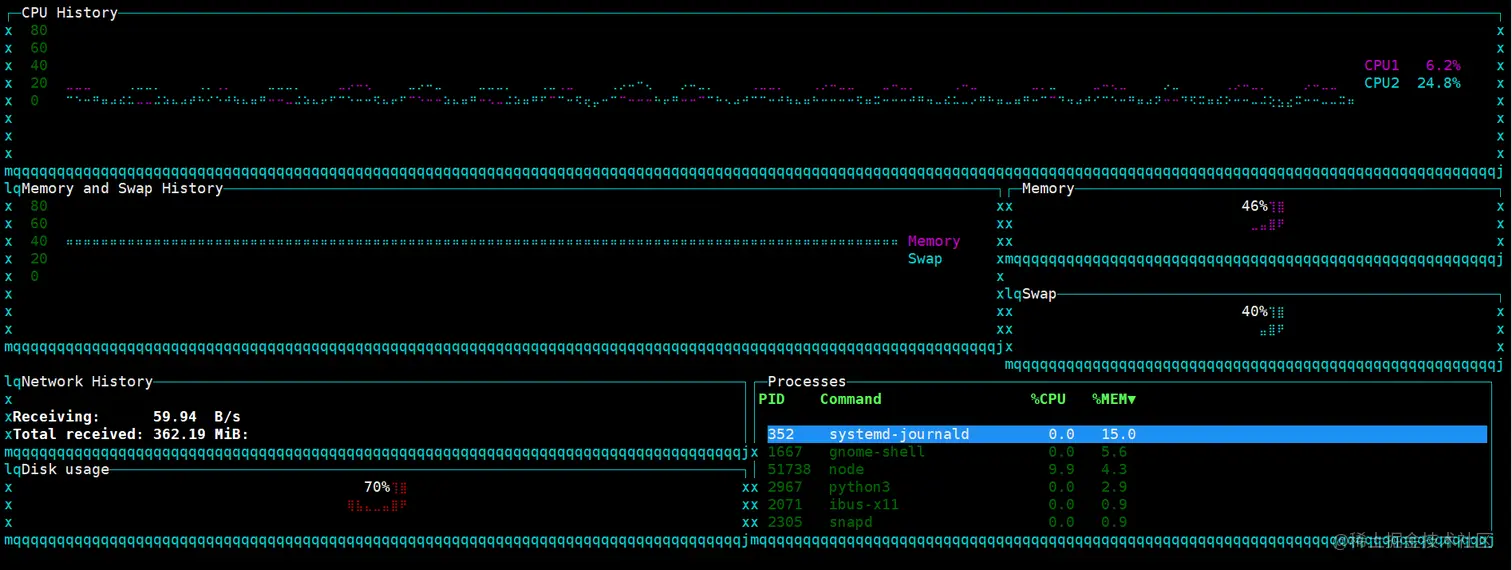Select the CPU2 24.8% legend entry
The image size is (1512, 570).
[x=1412, y=83]
